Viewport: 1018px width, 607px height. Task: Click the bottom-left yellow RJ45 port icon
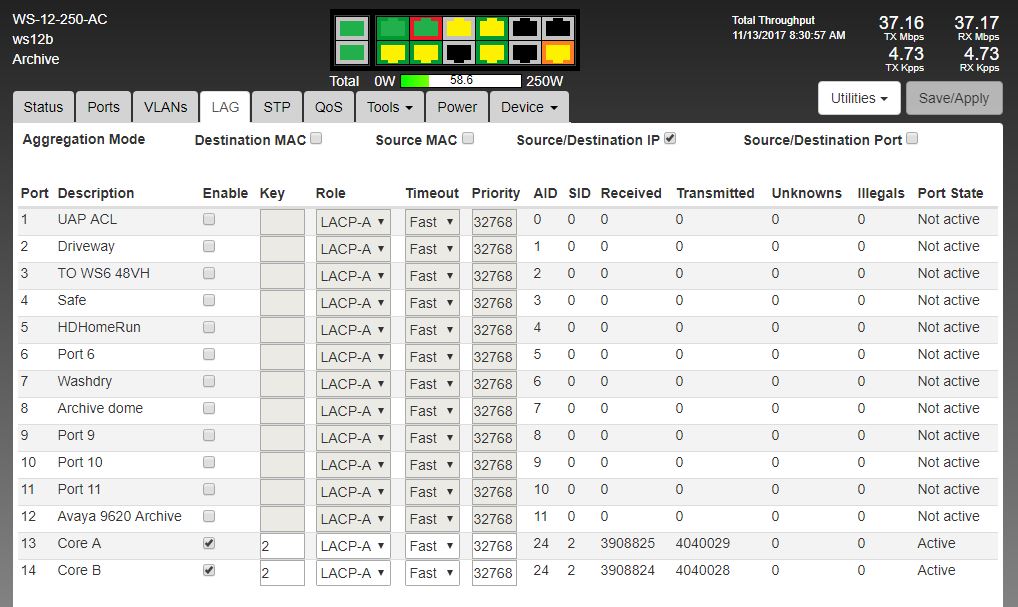coord(393,52)
